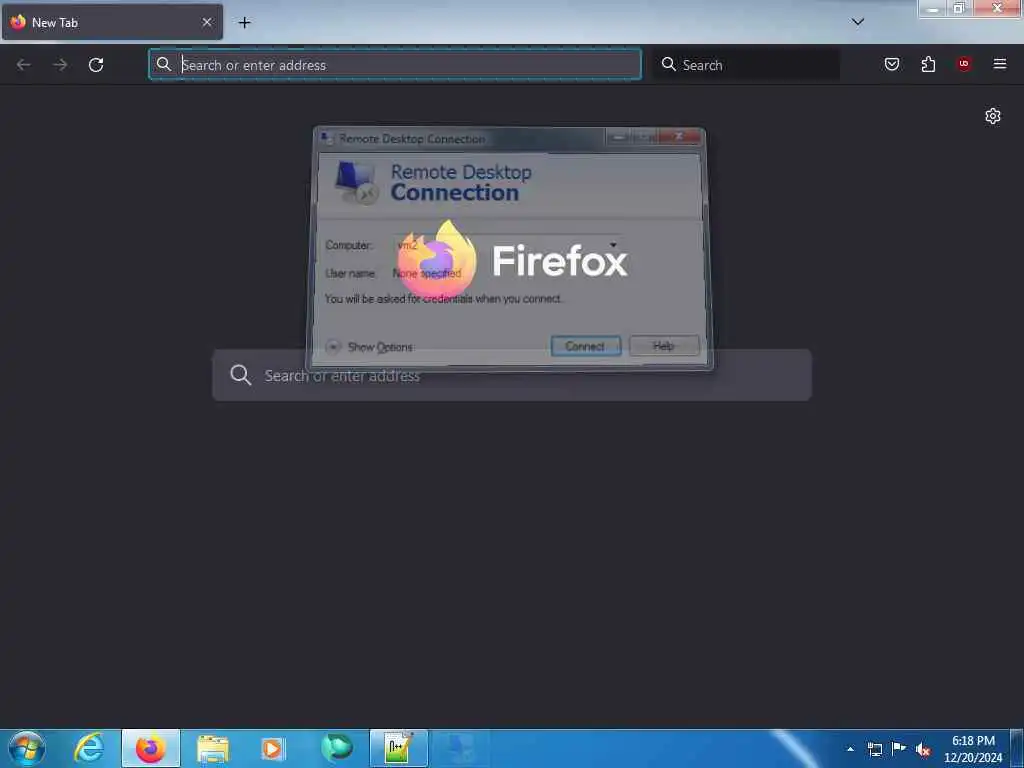Switch to Remote Desktop Connection taskbar button
The width and height of the screenshot is (1024, 768).
(461, 748)
